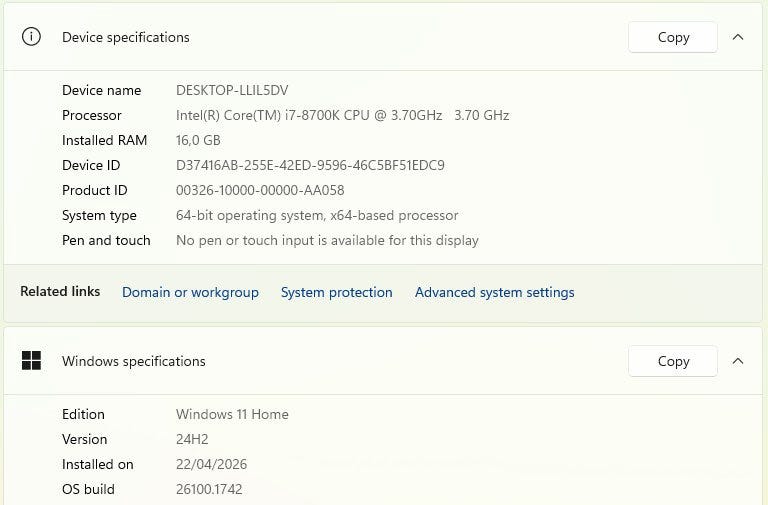Open the Domain or workgroup link
The image size is (768, 505).
pyautogui.click(x=190, y=292)
